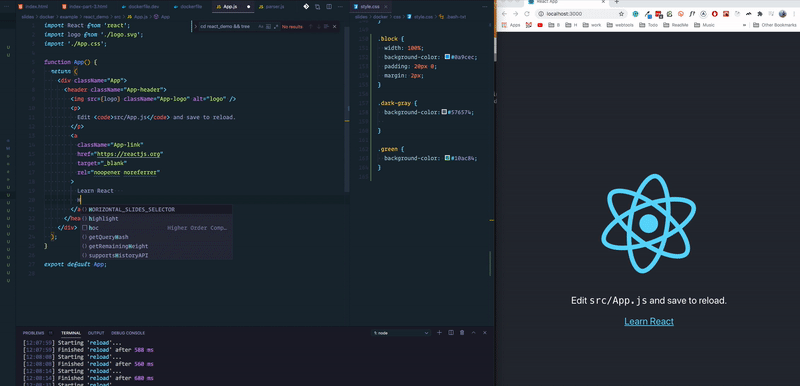800x386 pixels.
Task: Open the YouTube bookmark icon
Action: pyautogui.click(x=540, y=25)
